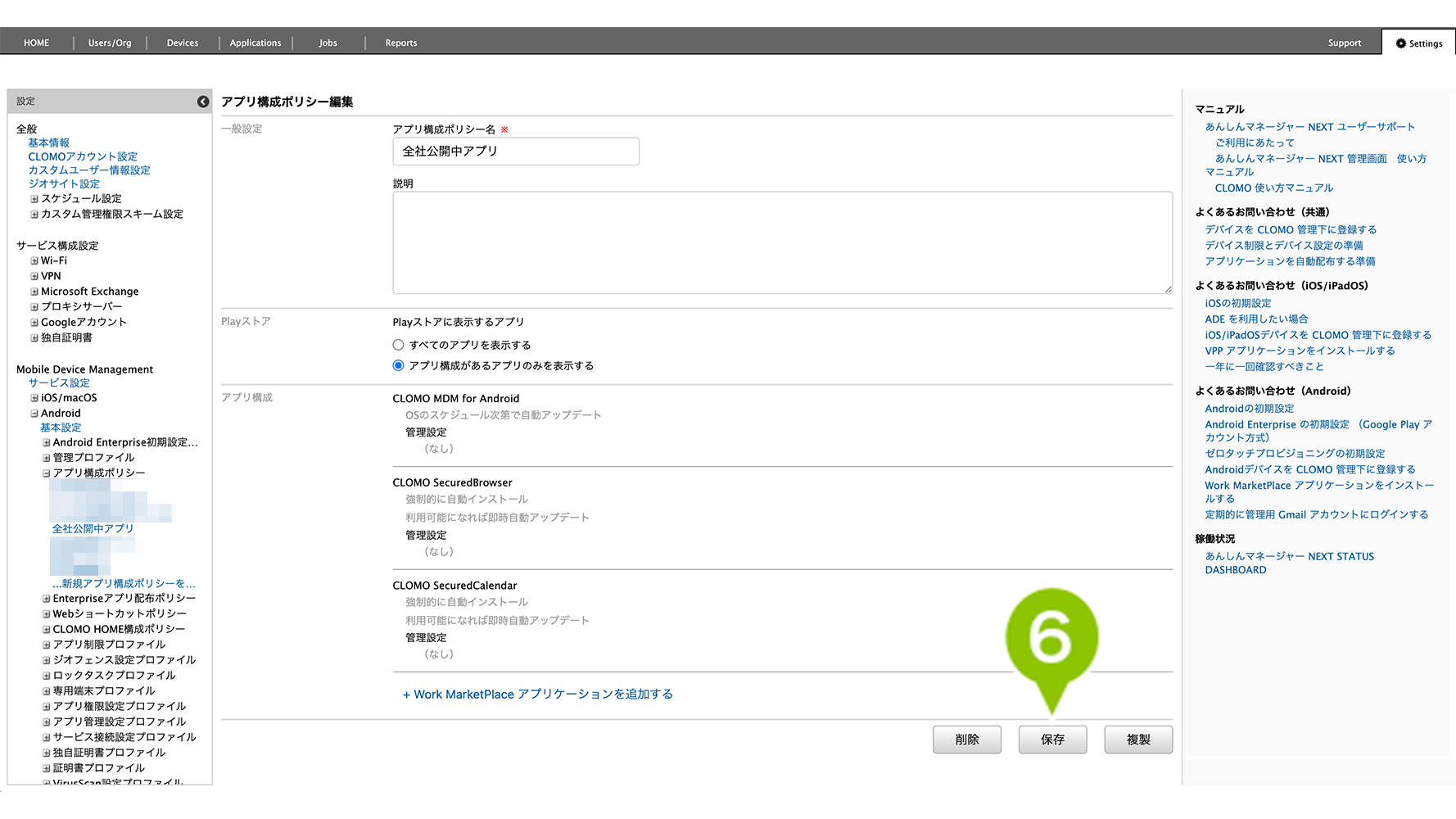This screenshot has width=1456, height=819.
Task: Open CLOMO 使い方マニュアル link
Action: click(1274, 188)
